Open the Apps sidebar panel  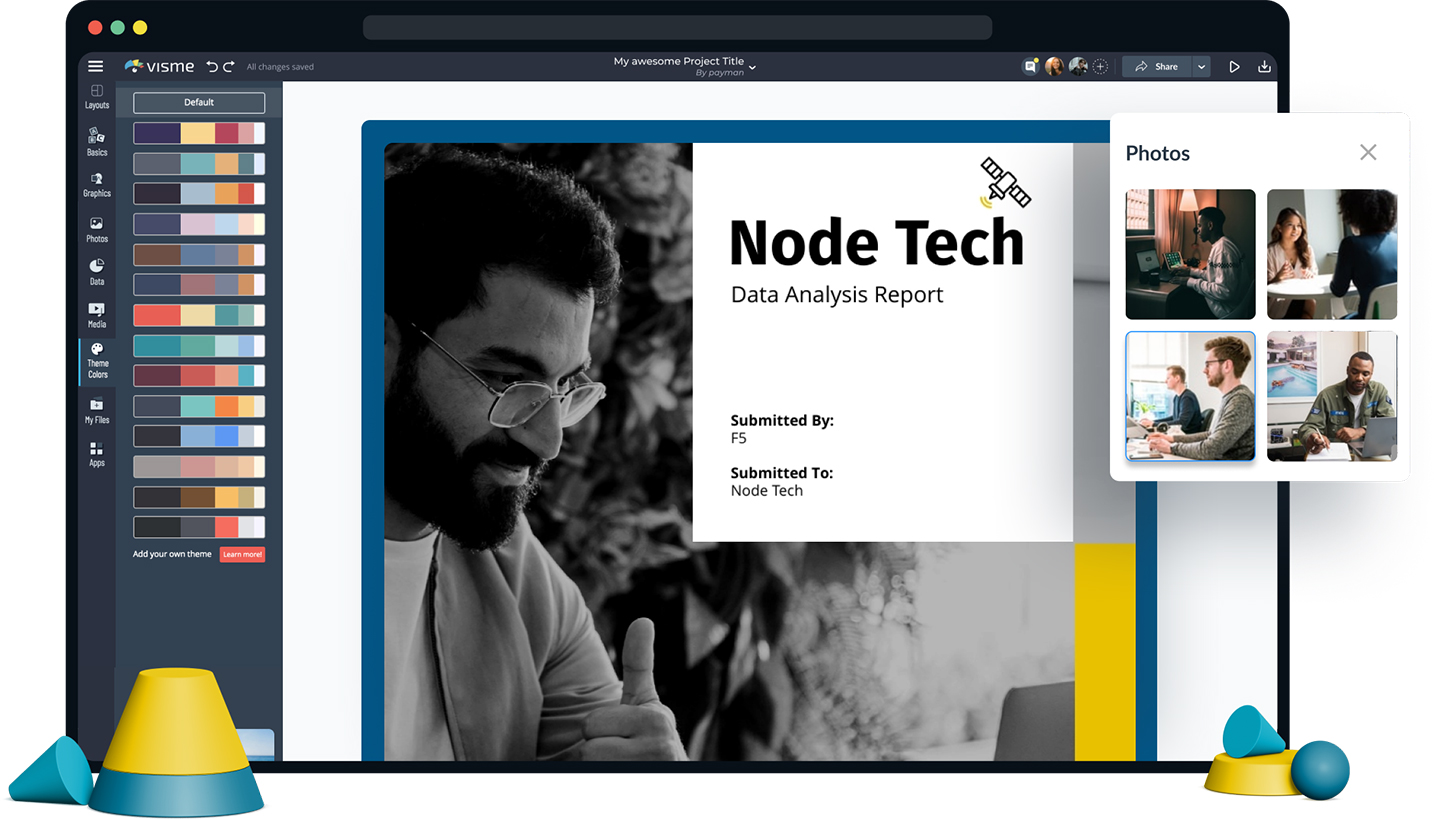tap(97, 454)
